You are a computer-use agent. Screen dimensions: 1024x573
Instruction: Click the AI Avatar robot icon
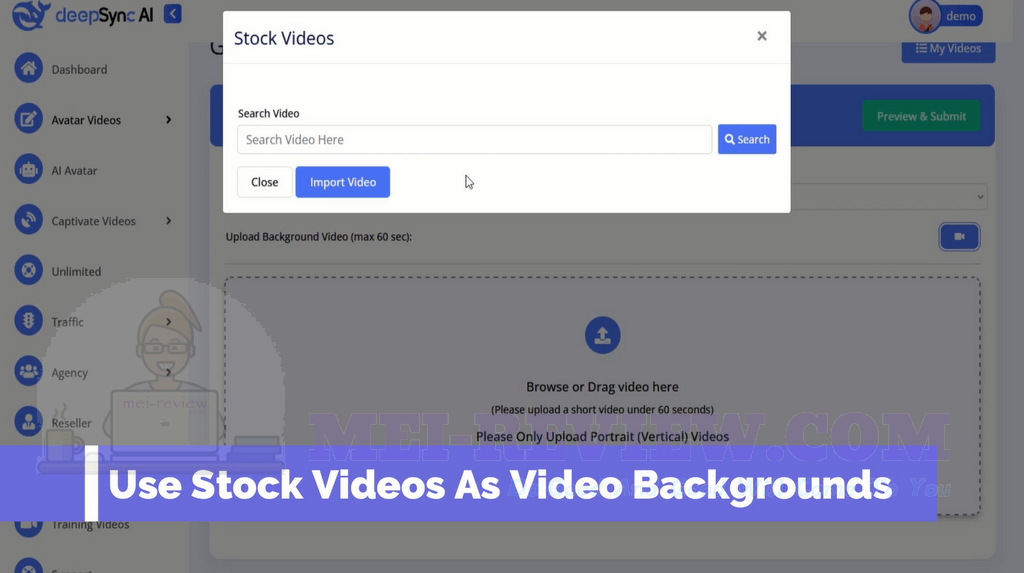28,170
